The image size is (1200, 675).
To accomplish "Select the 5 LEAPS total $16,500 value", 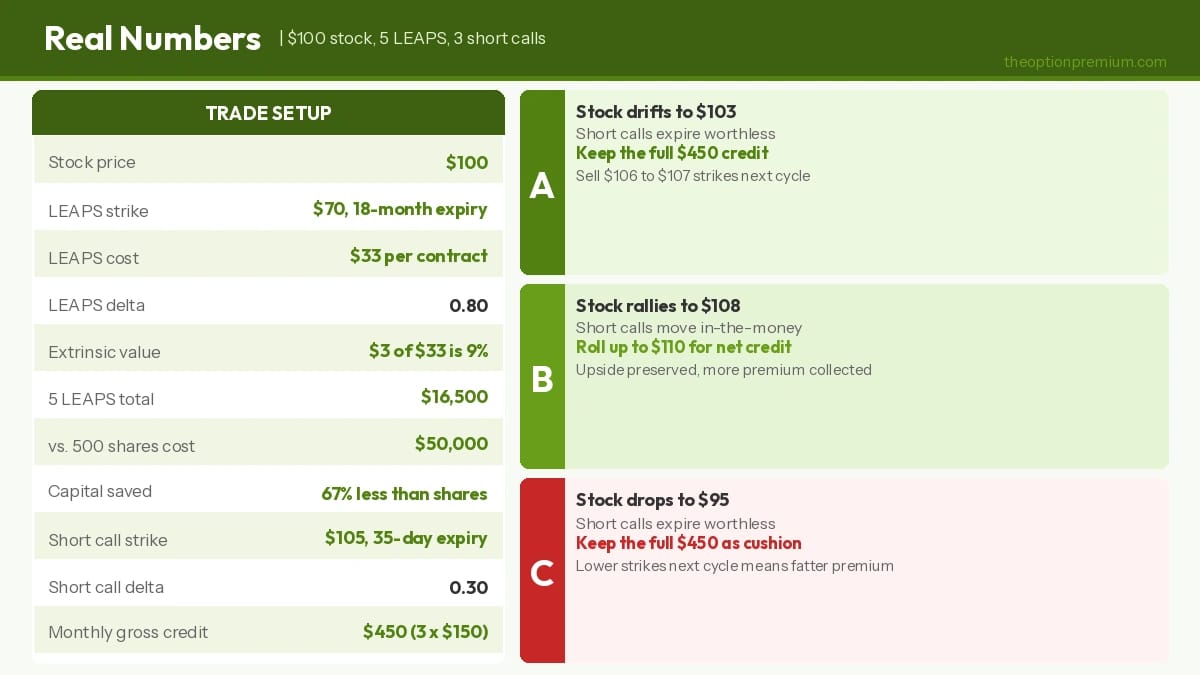I will pyautogui.click(x=455, y=397).
